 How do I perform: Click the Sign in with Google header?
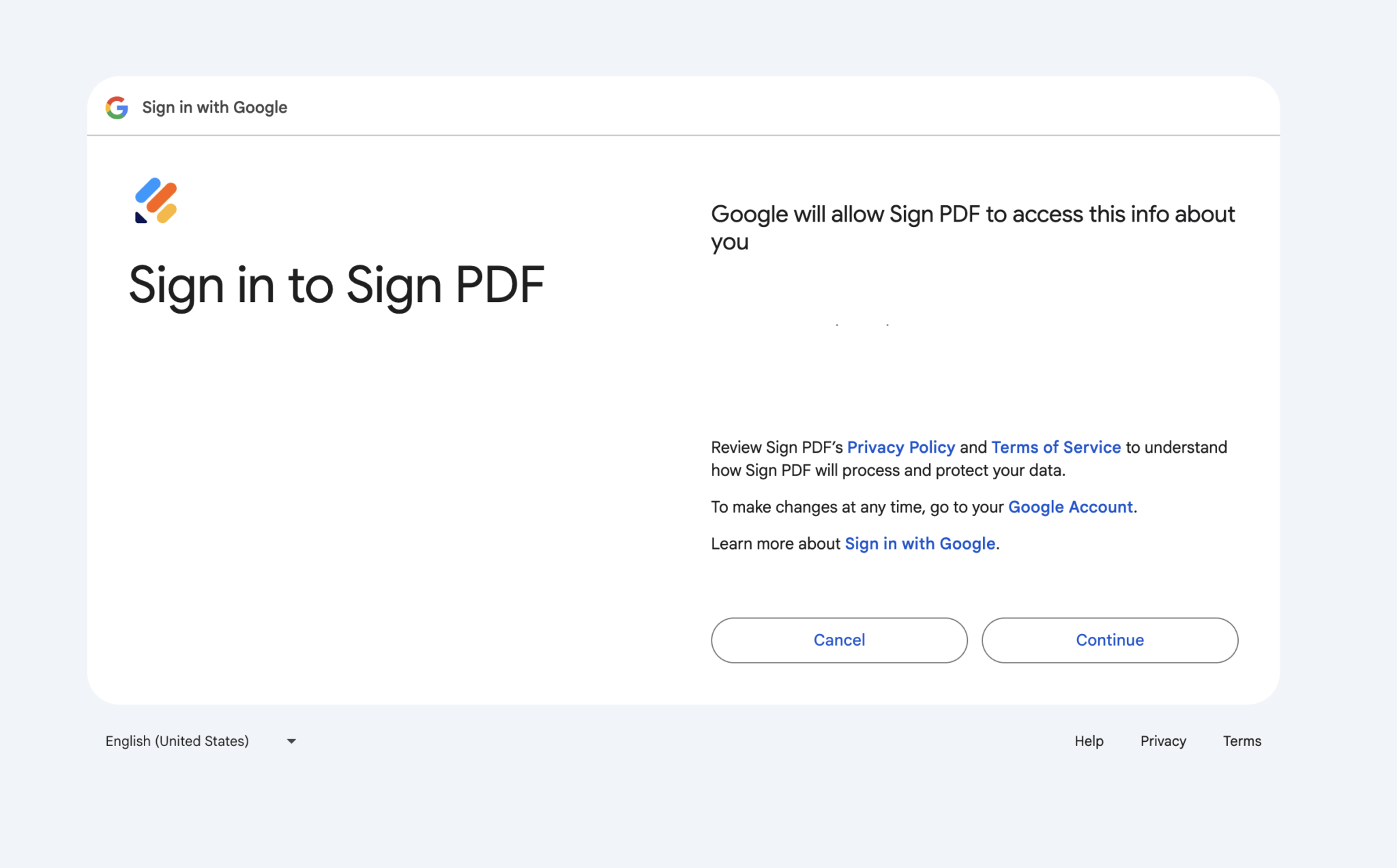(214, 107)
